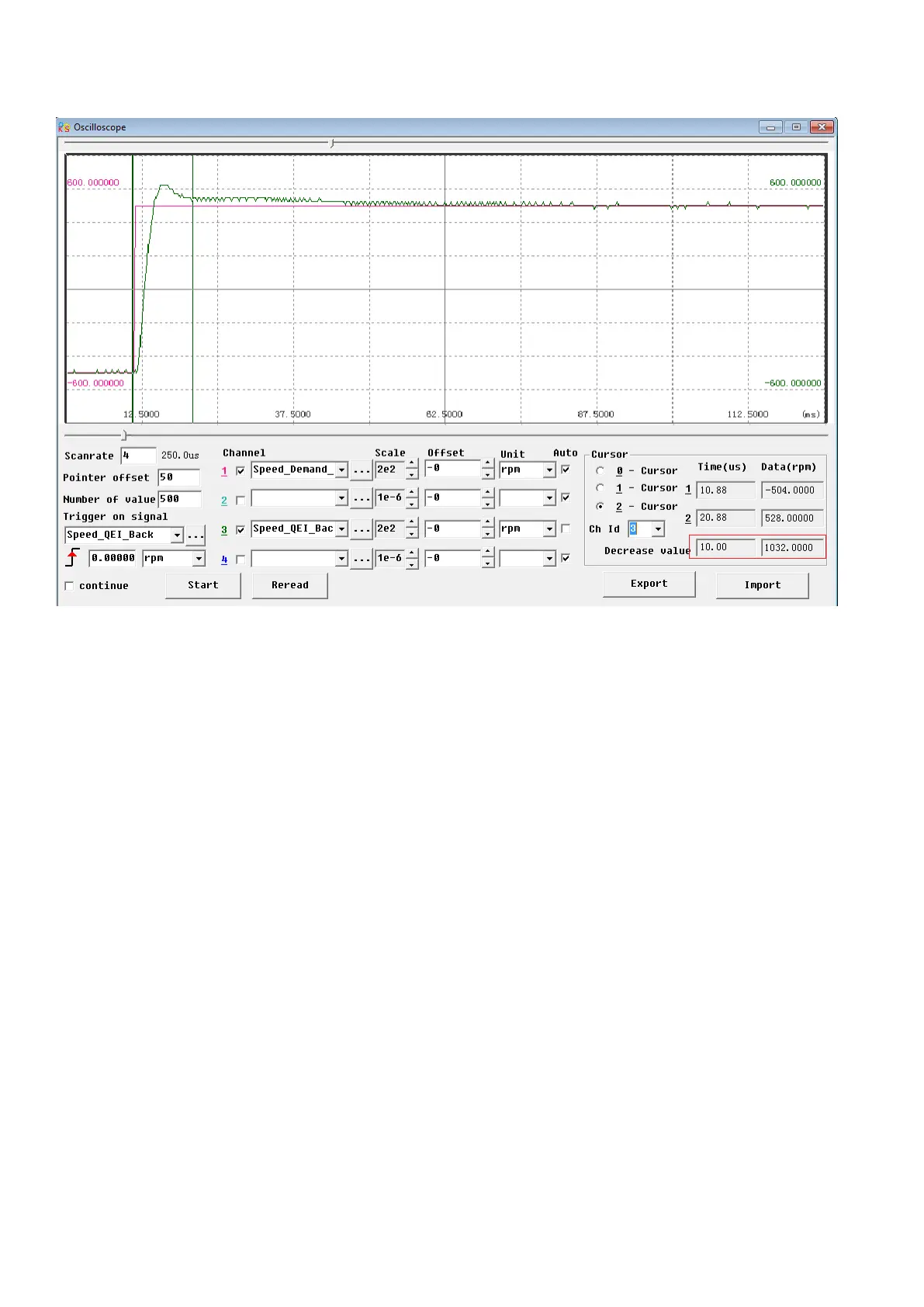Click the Import button

coord(763,585)
